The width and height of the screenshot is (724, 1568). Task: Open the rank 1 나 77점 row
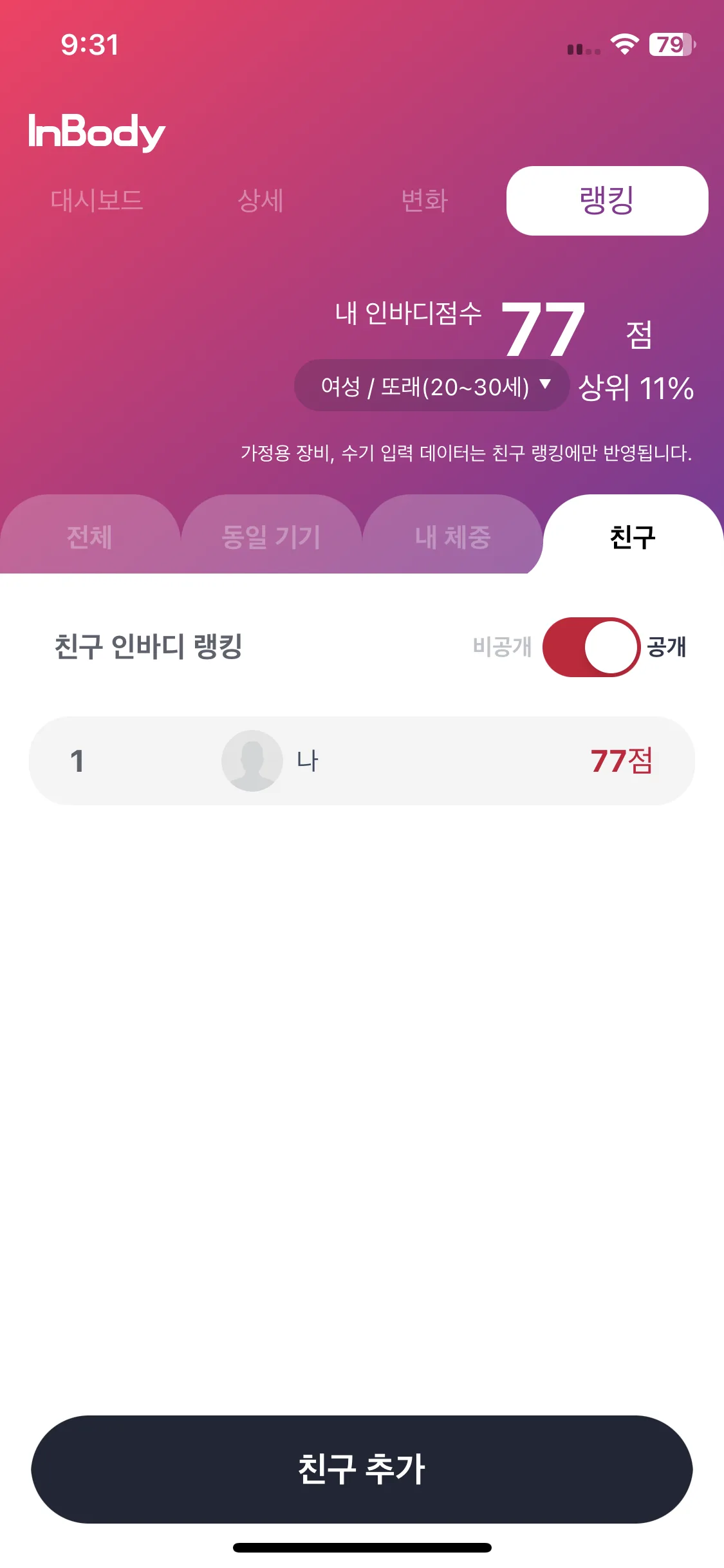click(362, 761)
